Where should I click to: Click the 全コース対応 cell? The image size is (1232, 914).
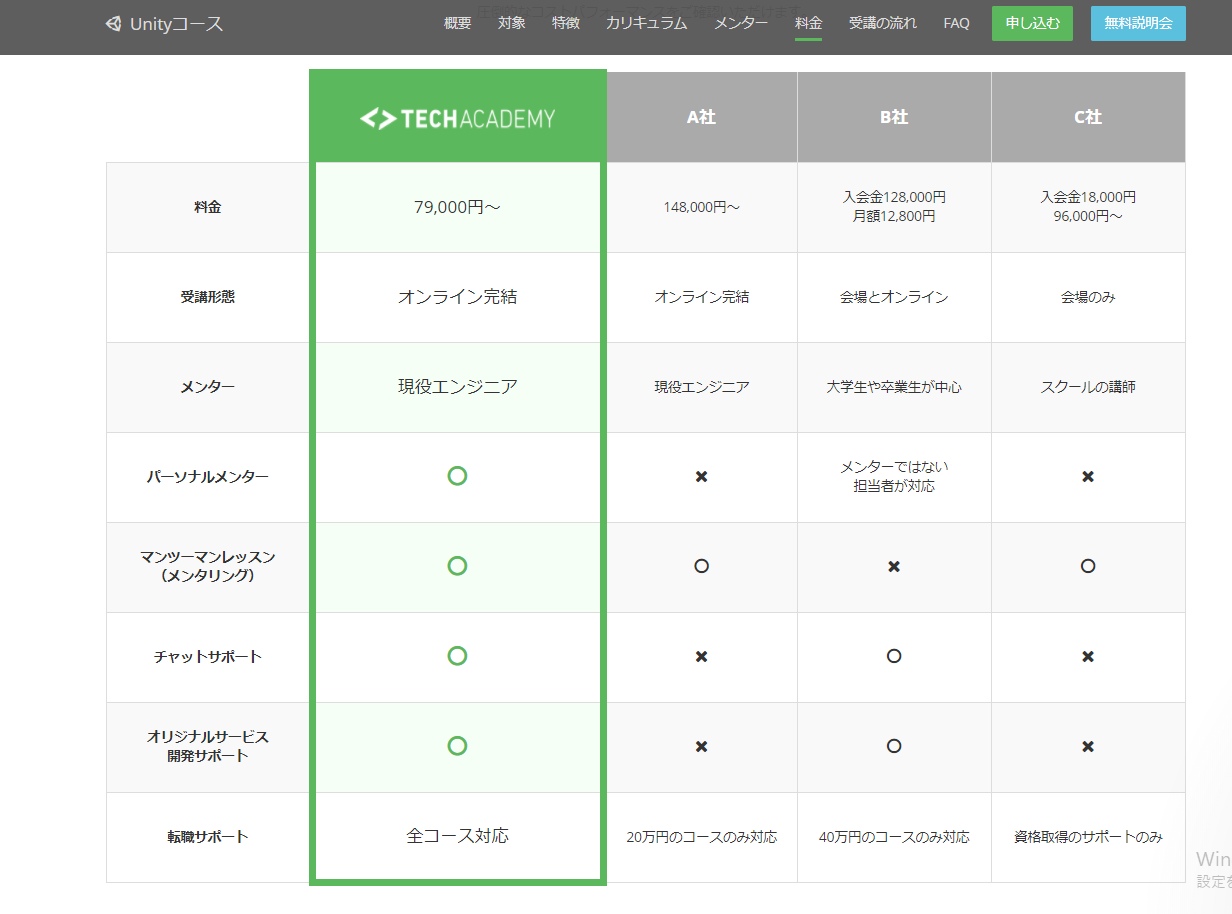pyautogui.click(x=457, y=836)
